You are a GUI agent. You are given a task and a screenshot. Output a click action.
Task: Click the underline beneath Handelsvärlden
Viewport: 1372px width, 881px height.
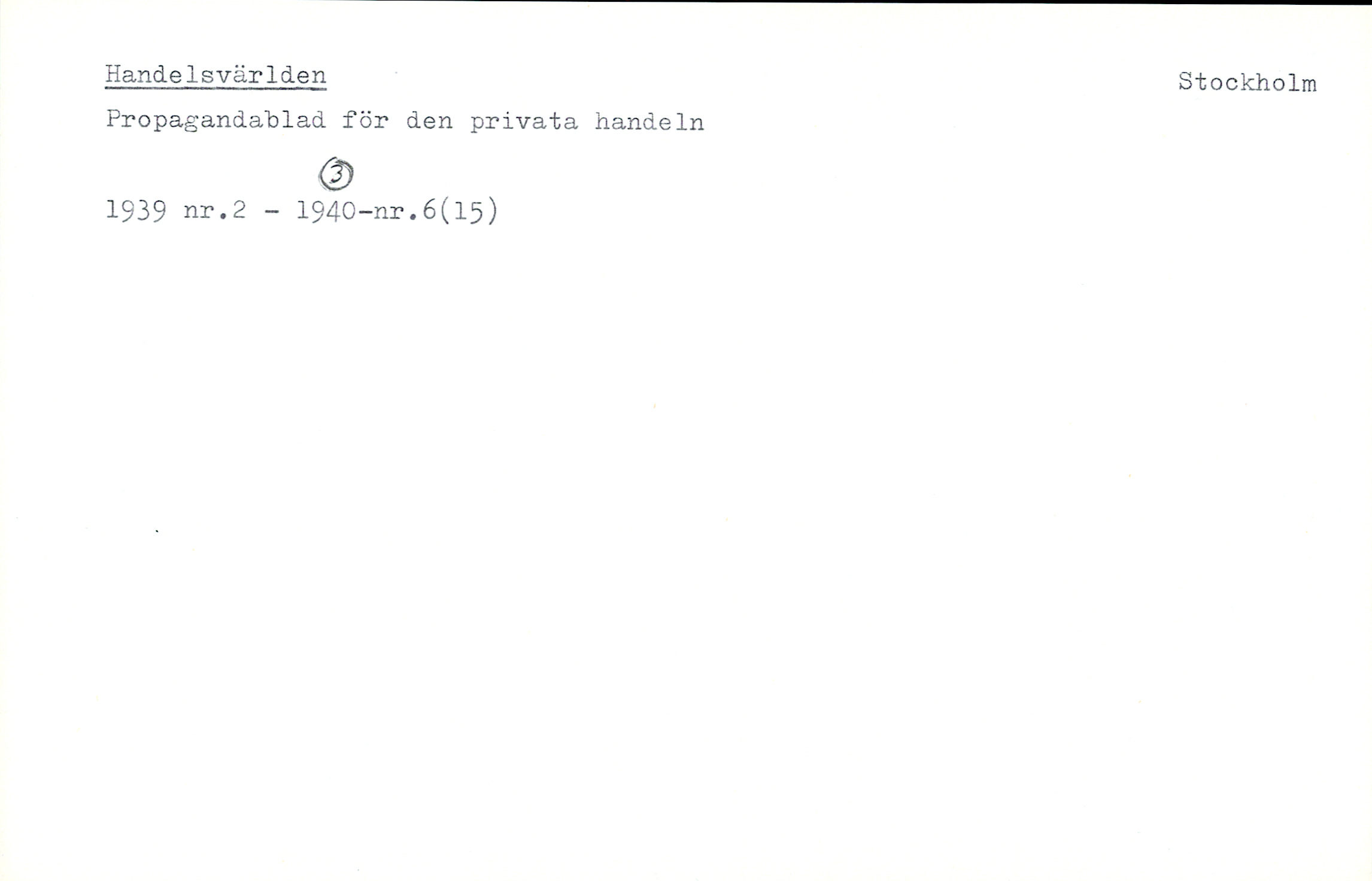215,89
